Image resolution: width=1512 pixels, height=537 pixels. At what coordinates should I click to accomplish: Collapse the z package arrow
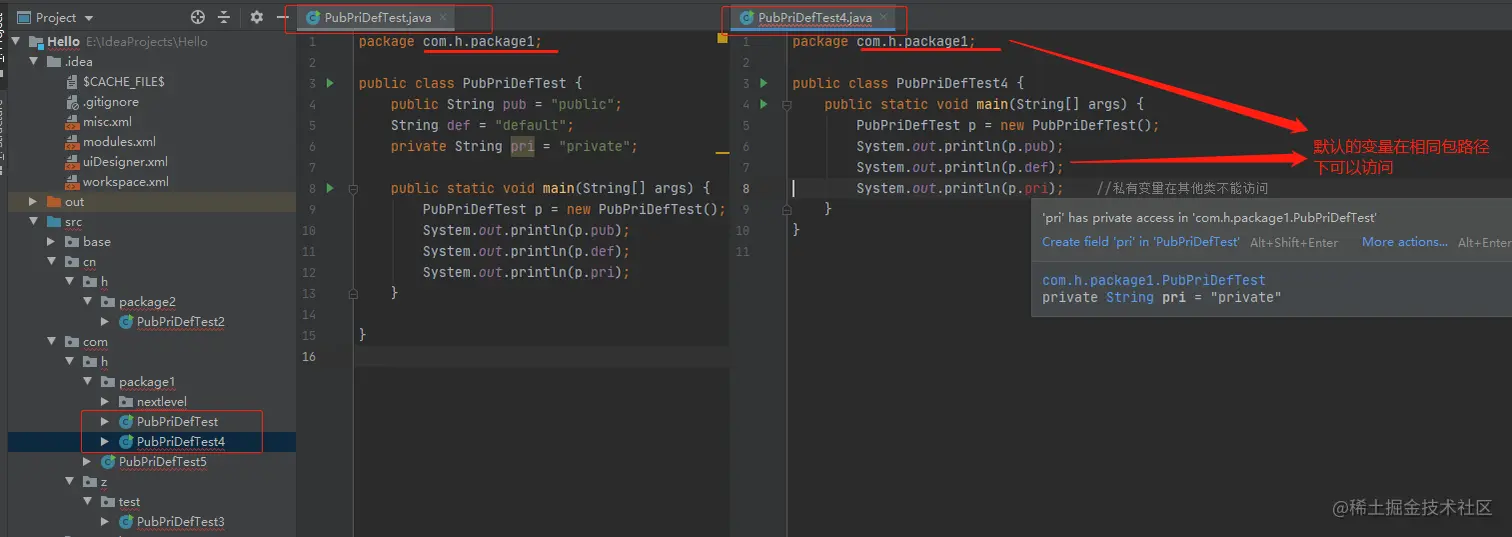click(x=70, y=482)
